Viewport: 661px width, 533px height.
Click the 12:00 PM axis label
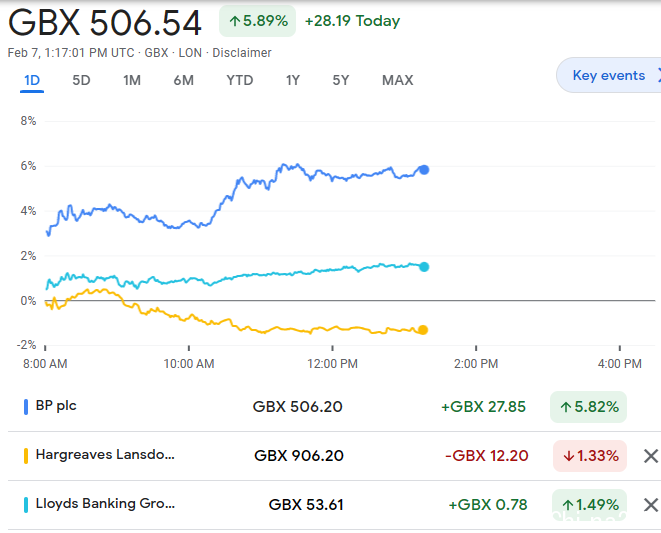click(333, 363)
